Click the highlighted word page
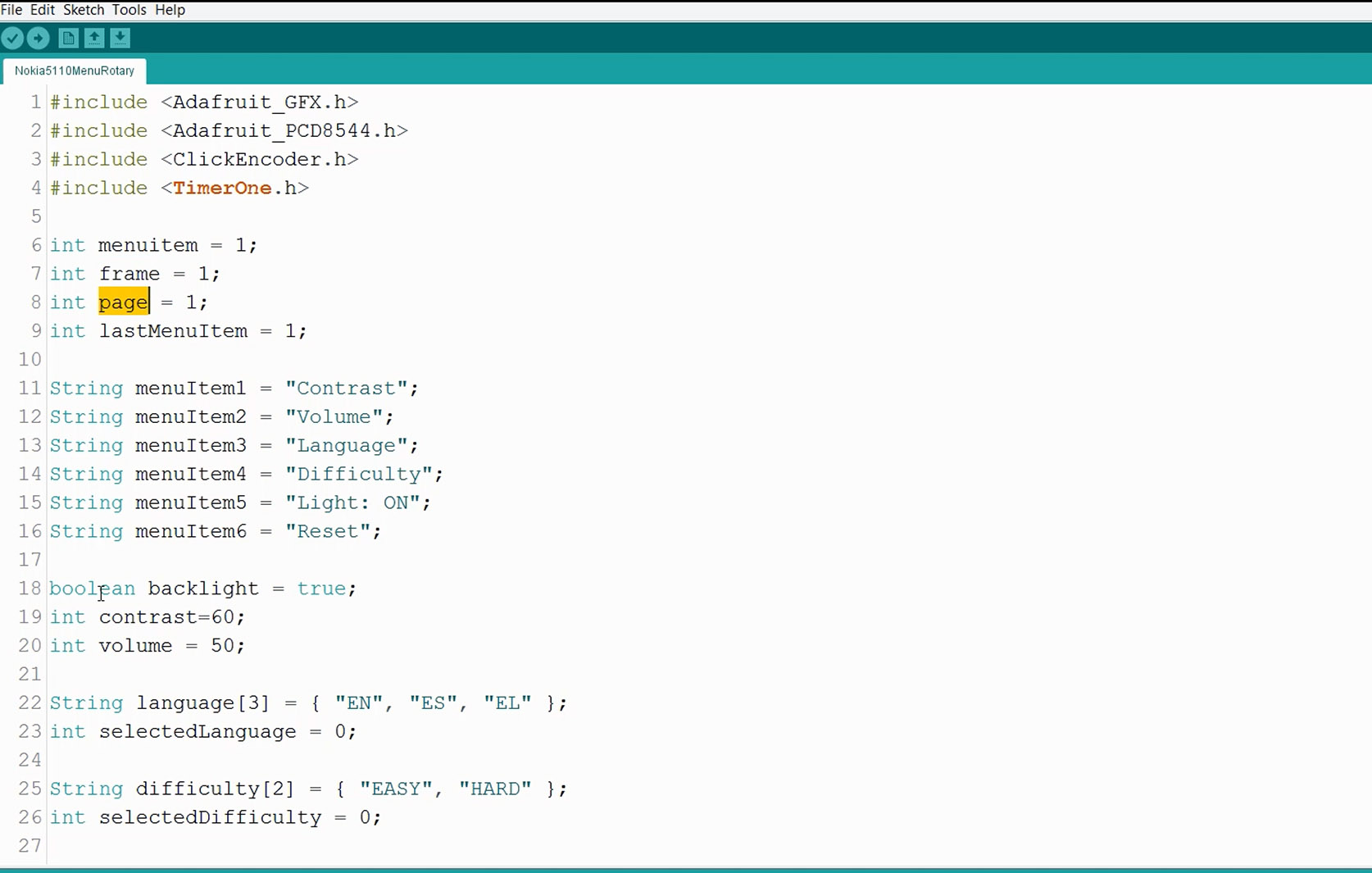Viewport: 1372px width, 873px height. pos(123,302)
